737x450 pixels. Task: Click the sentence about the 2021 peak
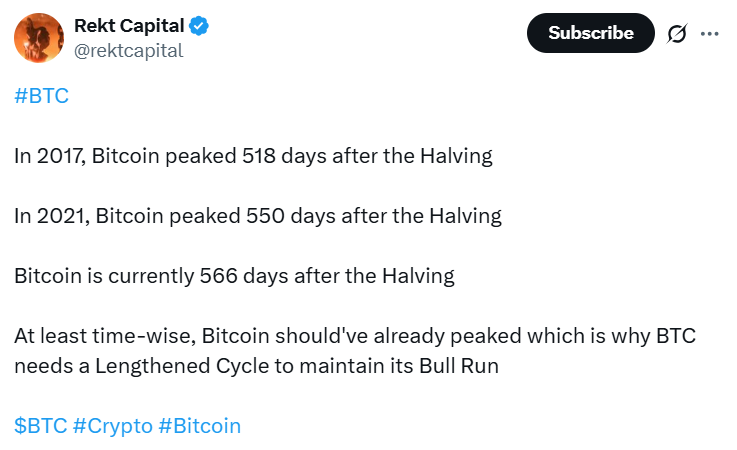pos(257,216)
